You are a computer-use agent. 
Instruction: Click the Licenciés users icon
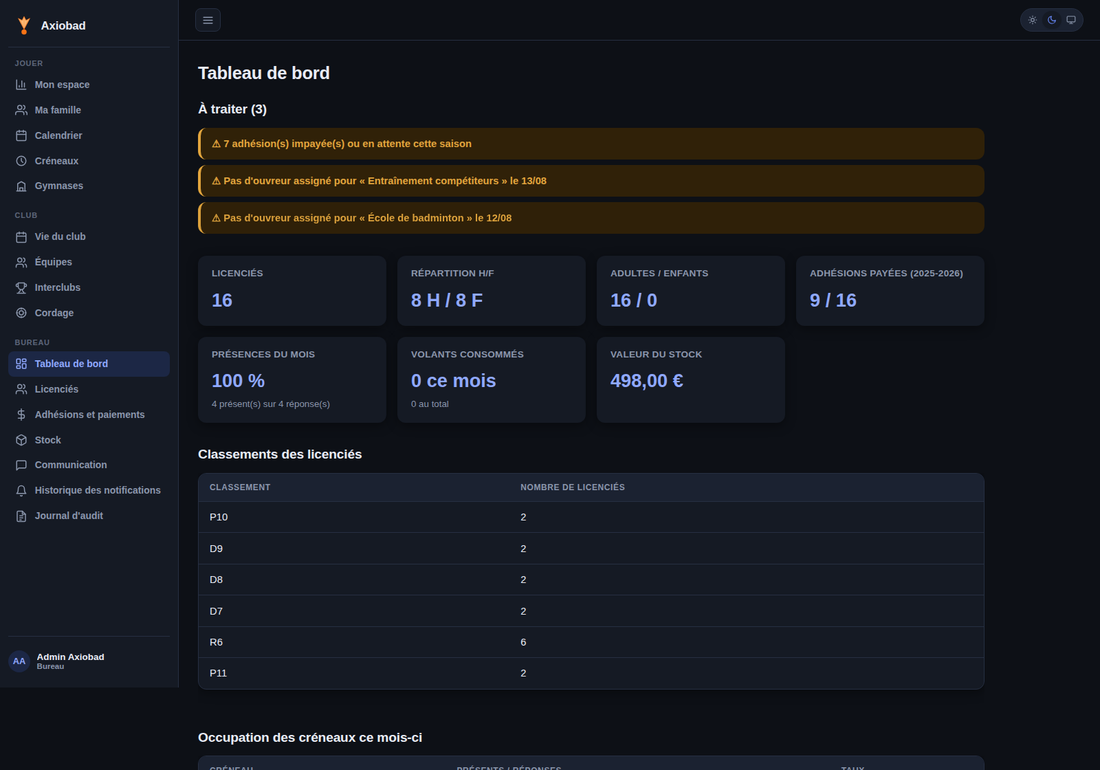21,389
